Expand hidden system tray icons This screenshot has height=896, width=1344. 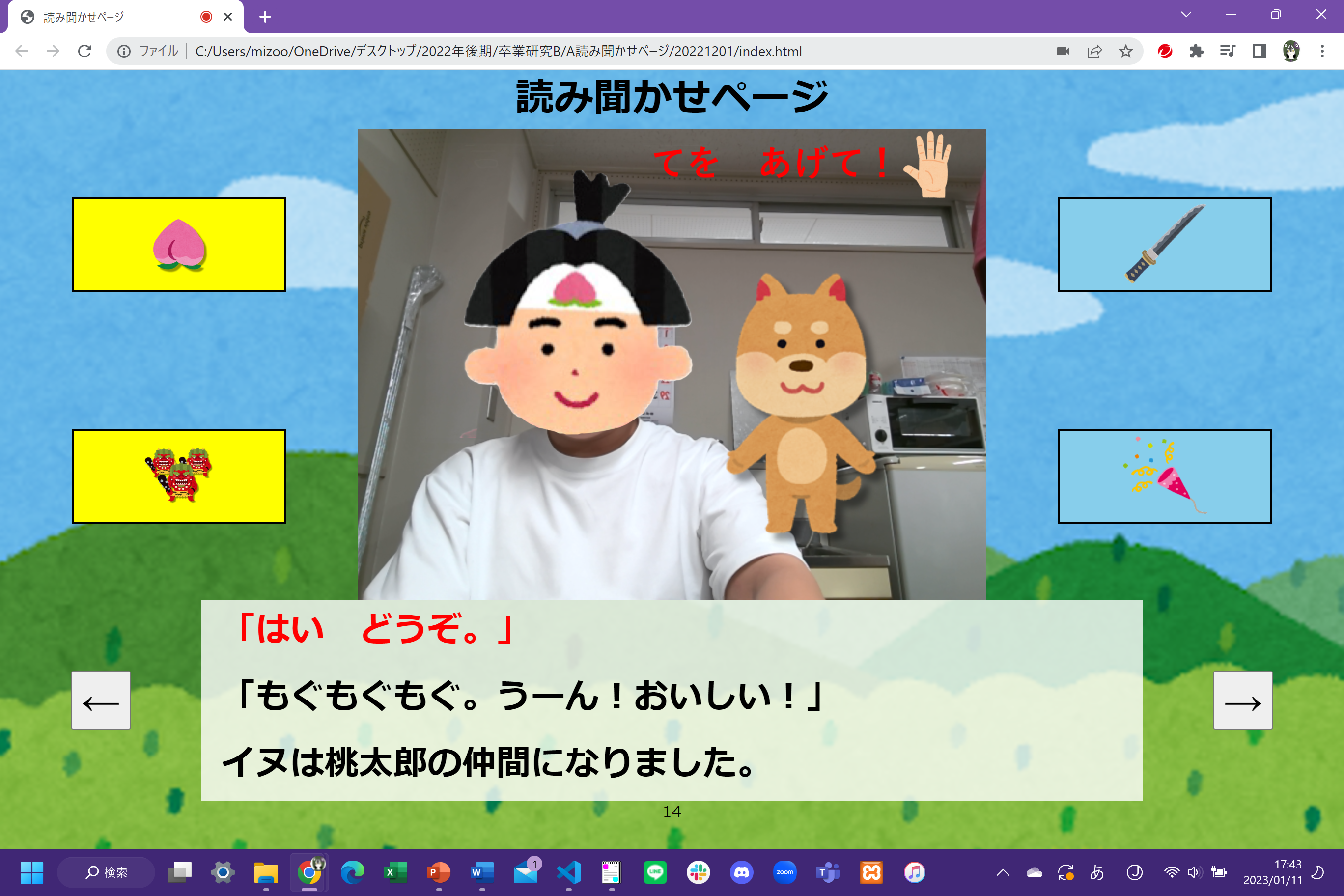[1003, 872]
